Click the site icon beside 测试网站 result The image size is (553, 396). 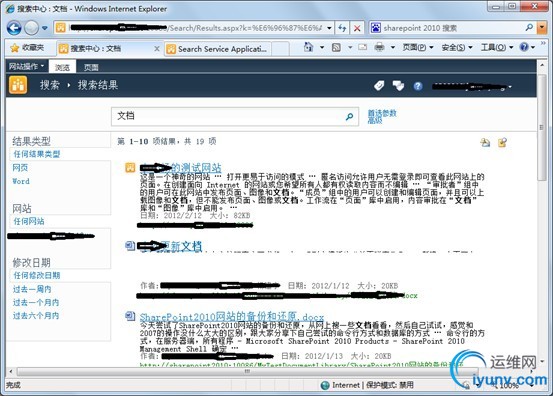[130, 167]
